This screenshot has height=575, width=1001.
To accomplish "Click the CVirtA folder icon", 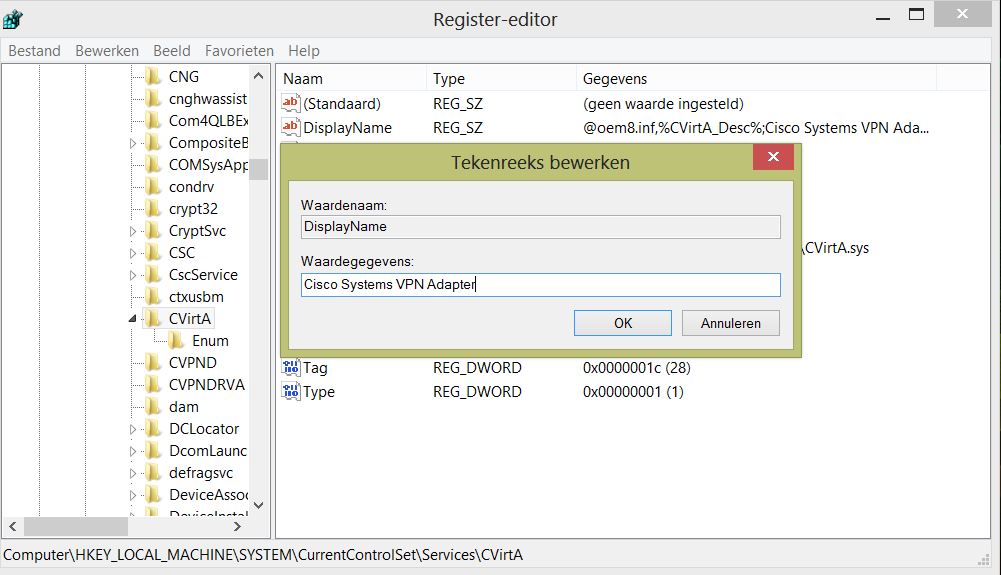I will coord(153,319).
